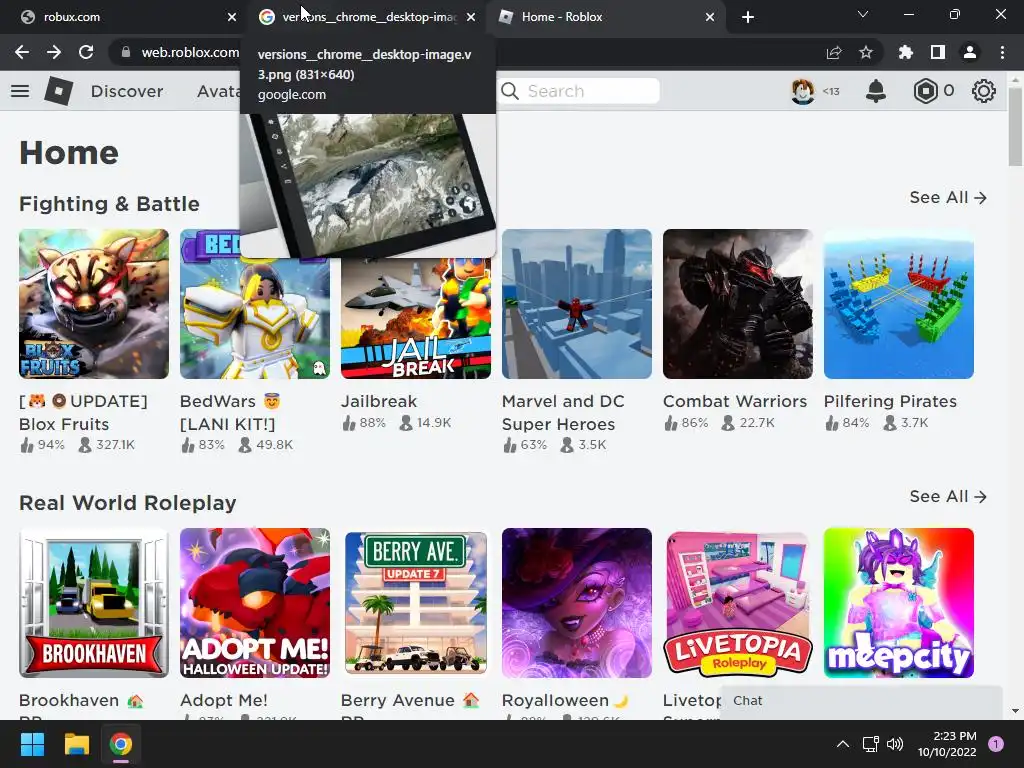Open the Avatar menu item
Image resolution: width=1024 pixels, height=768 pixels.
(218, 91)
